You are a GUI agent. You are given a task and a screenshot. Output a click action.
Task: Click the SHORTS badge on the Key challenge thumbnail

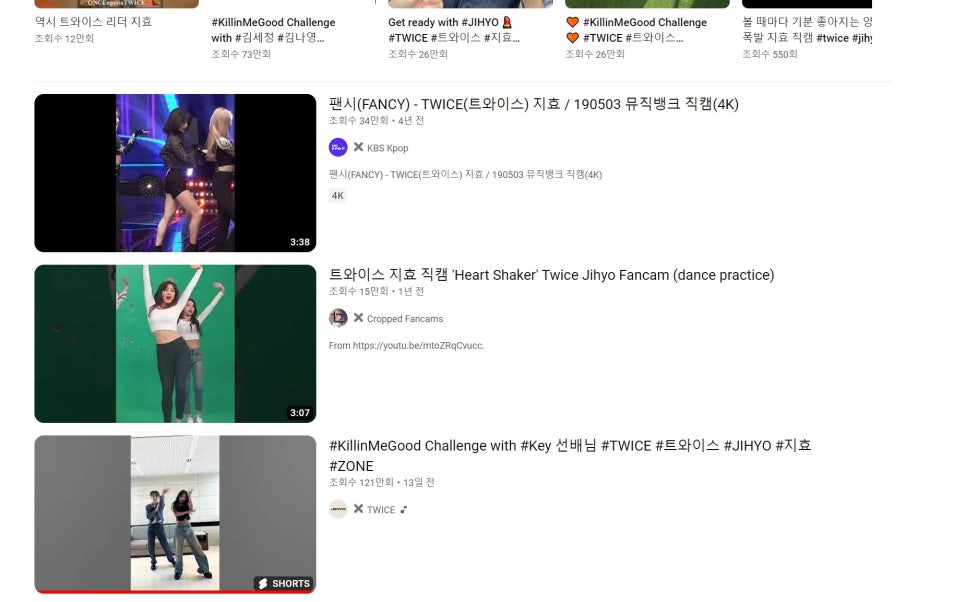point(284,584)
